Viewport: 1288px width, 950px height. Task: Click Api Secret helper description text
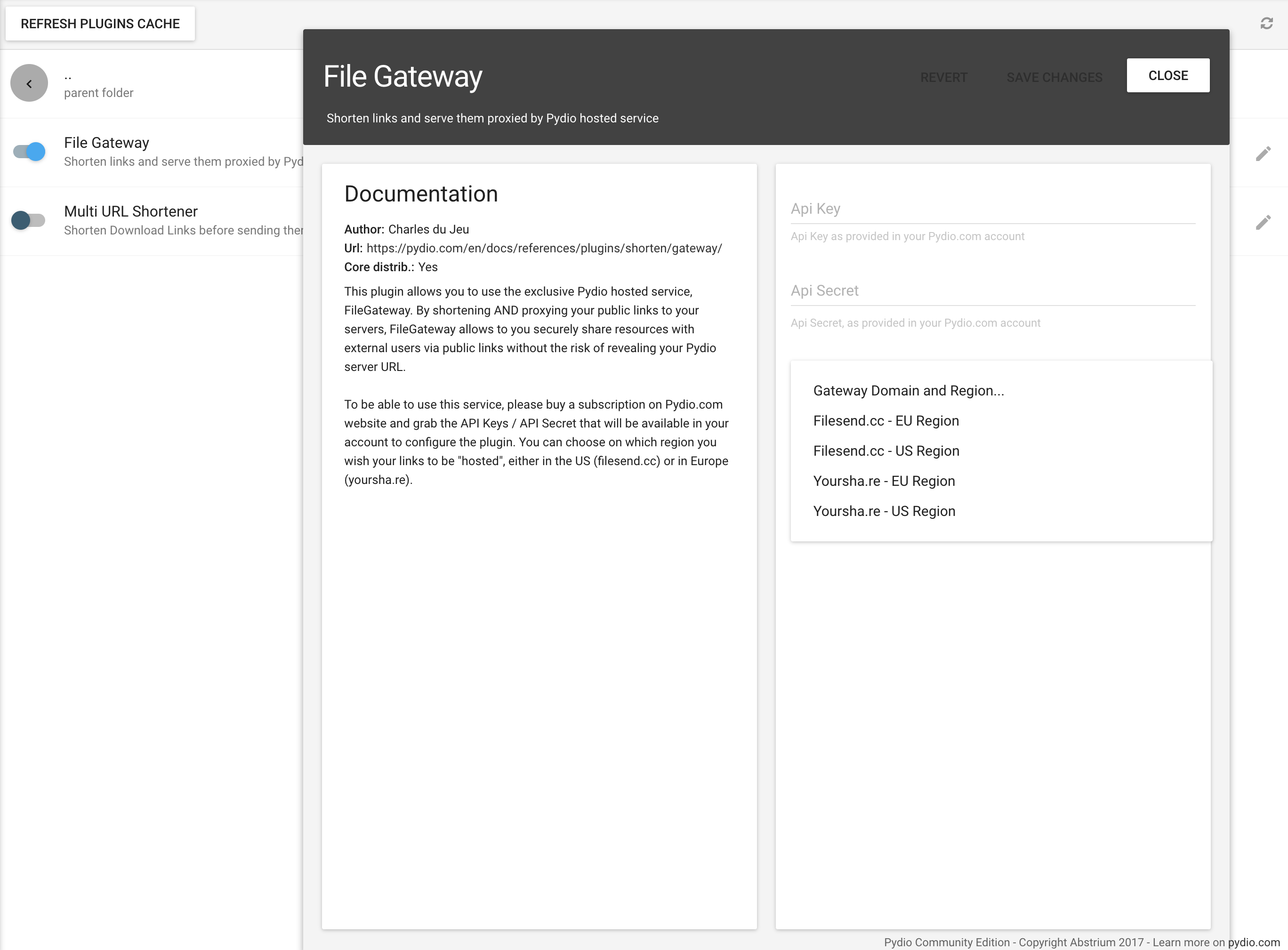[916, 323]
